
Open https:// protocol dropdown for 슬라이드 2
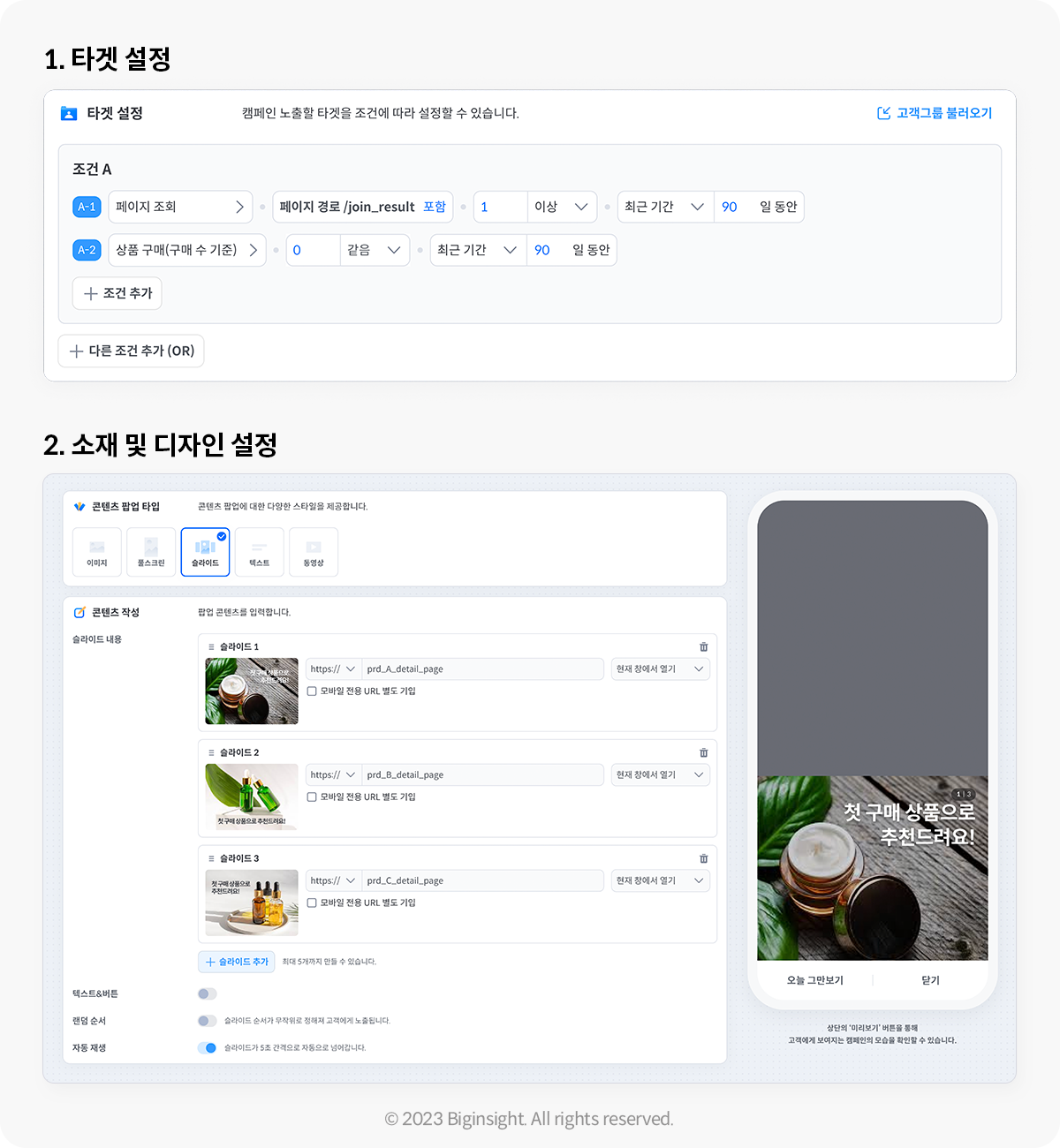click(334, 775)
